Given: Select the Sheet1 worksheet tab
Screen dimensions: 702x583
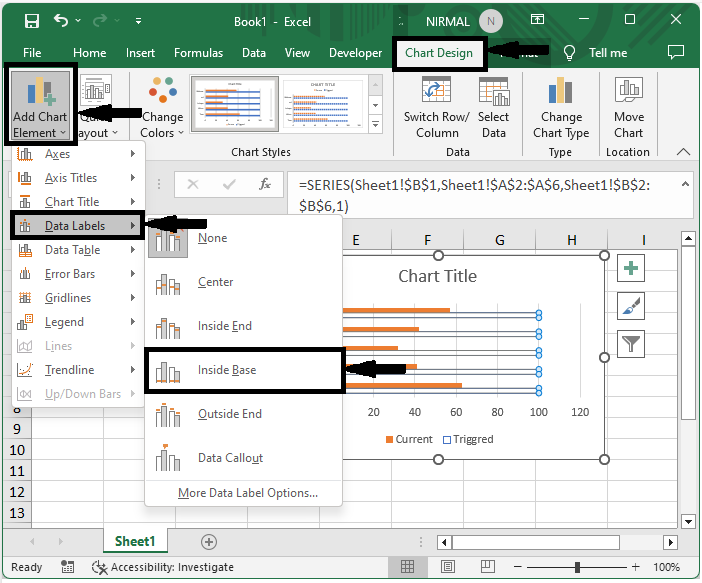Looking at the screenshot, I should point(135,541).
